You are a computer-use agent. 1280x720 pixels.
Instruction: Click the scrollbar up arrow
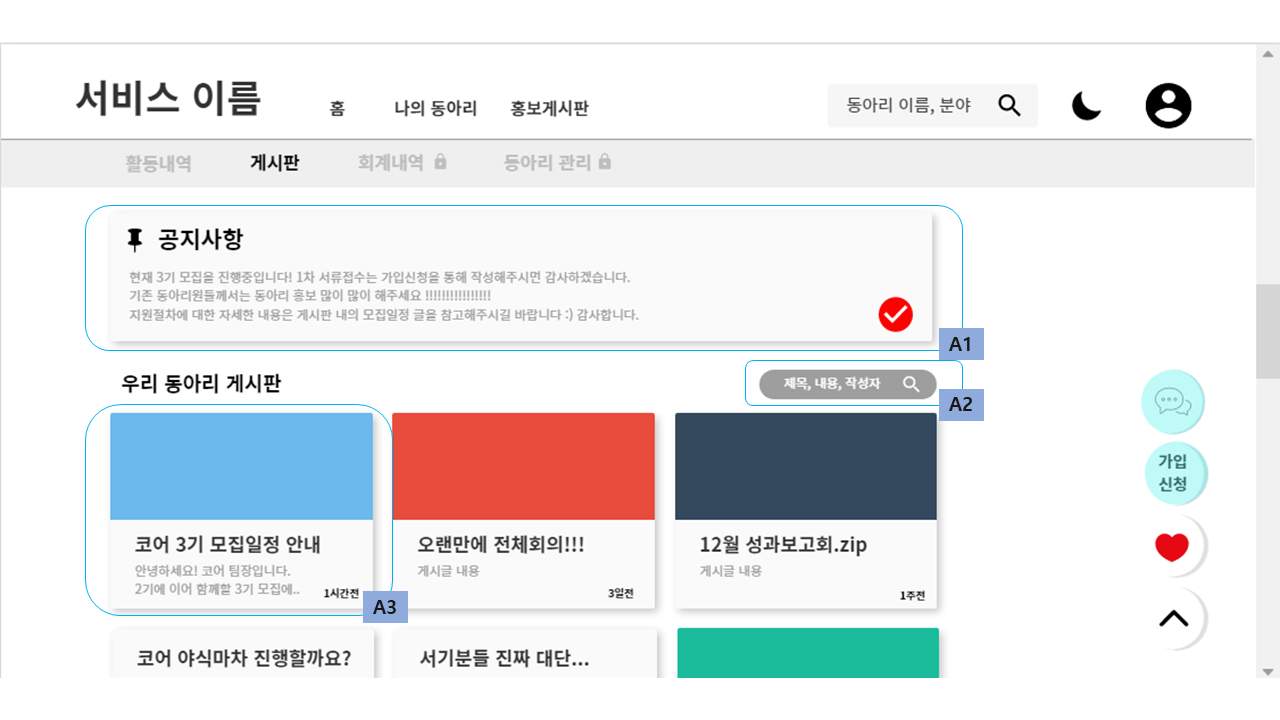pos(1268,54)
